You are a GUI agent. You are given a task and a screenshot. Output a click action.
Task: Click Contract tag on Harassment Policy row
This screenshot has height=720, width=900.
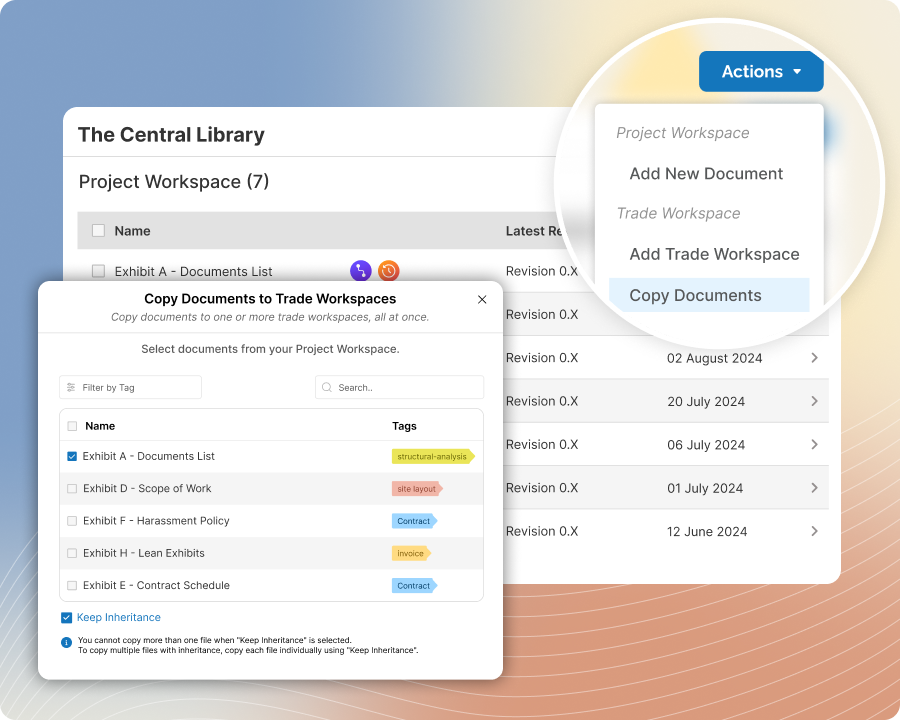click(x=414, y=521)
